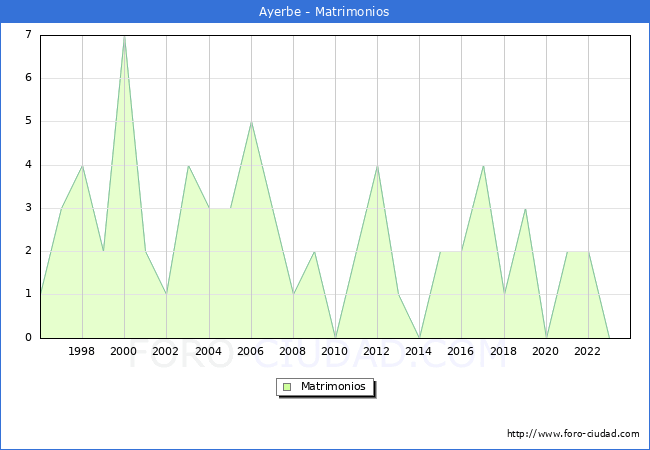Screen dimensions: 650x450
Task: Select the 2008 x-axis label
Action: (293, 351)
